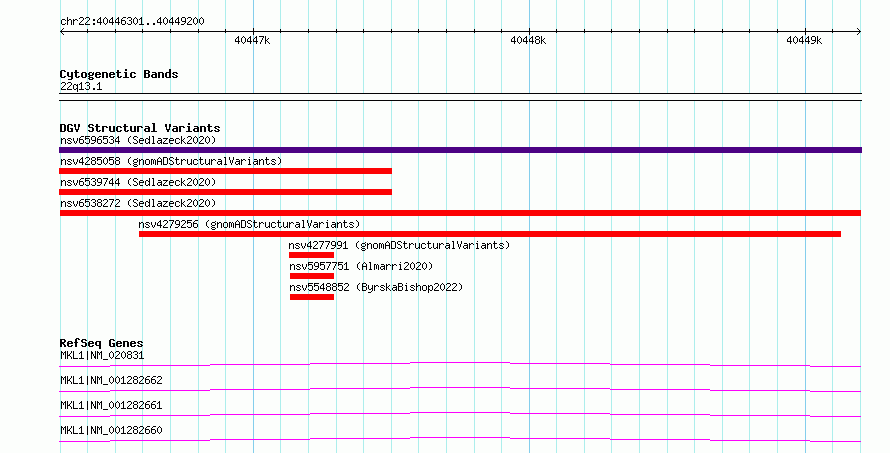Click the magenta MKL1|NM_001282662 transcript line

point(460,389)
